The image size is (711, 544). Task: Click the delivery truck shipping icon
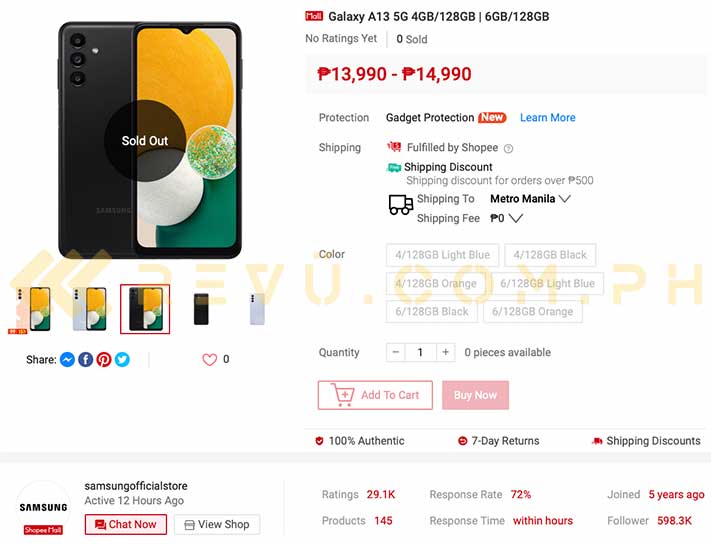click(401, 204)
